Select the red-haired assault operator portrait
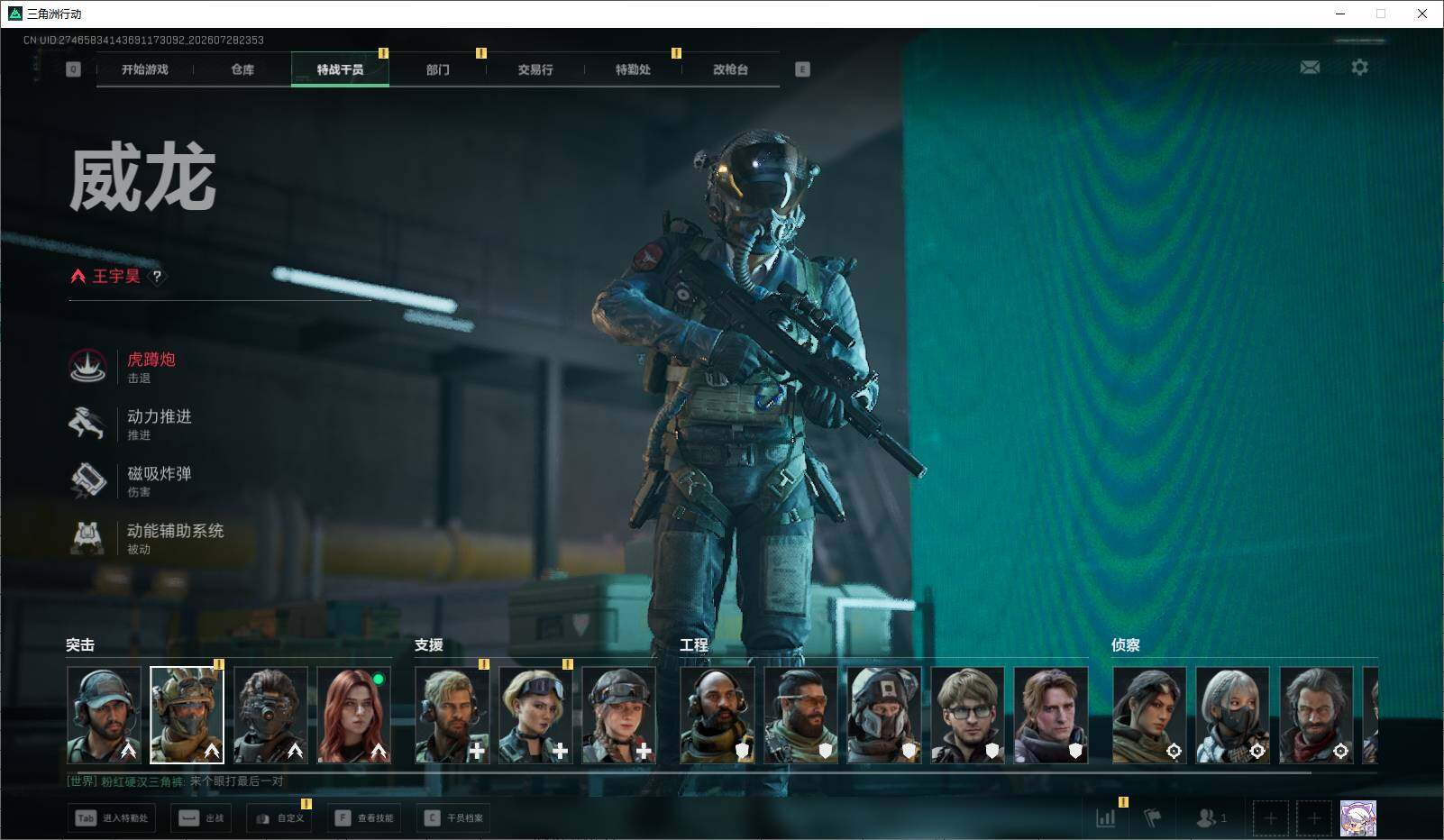Screen dimensions: 1444x840 354,716
